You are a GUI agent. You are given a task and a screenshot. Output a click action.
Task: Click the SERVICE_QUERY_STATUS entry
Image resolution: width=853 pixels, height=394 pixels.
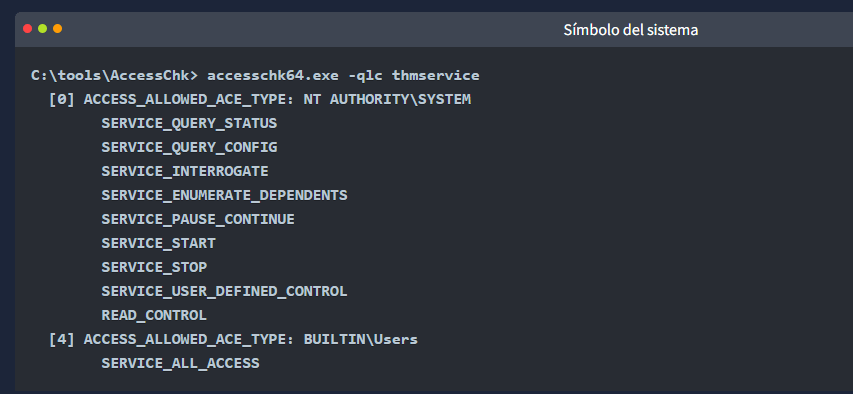[x=189, y=124]
